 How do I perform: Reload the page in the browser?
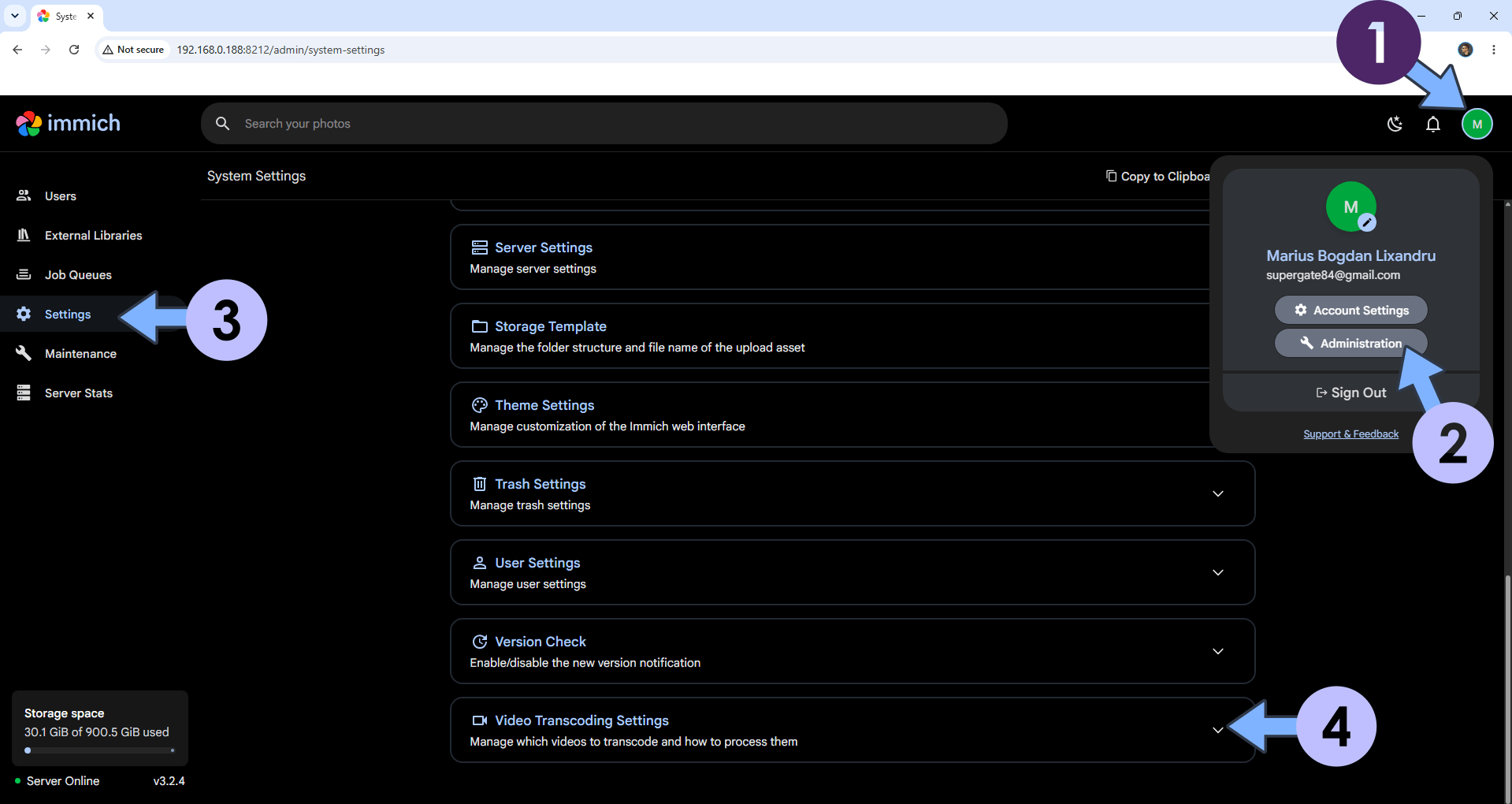point(74,50)
